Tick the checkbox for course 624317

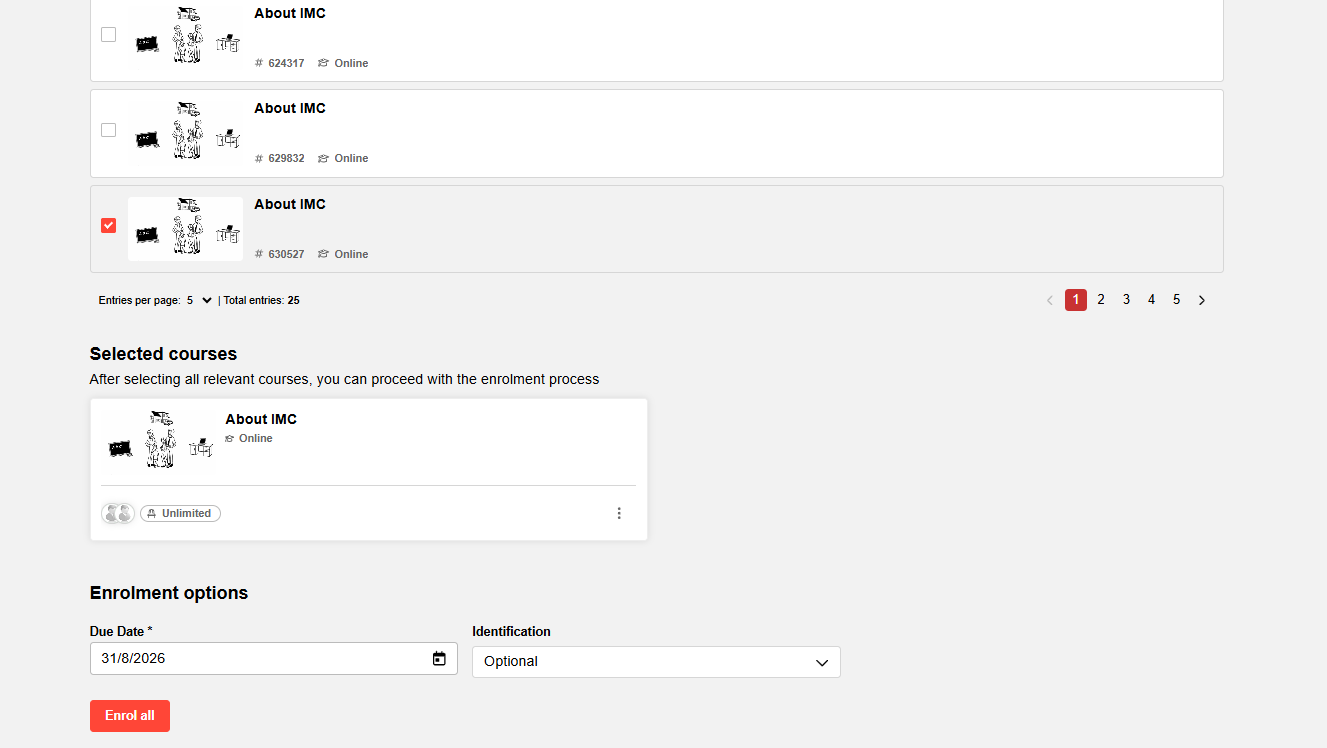point(108,35)
